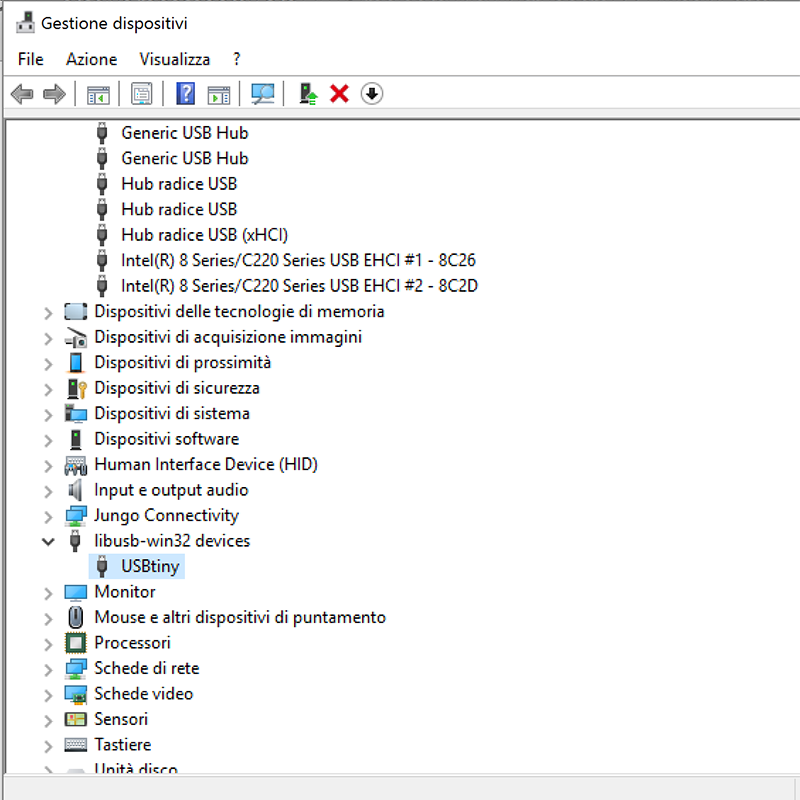
Task: Click icon beside Dispositivi di acquisizione immagini
Action: point(76,337)
